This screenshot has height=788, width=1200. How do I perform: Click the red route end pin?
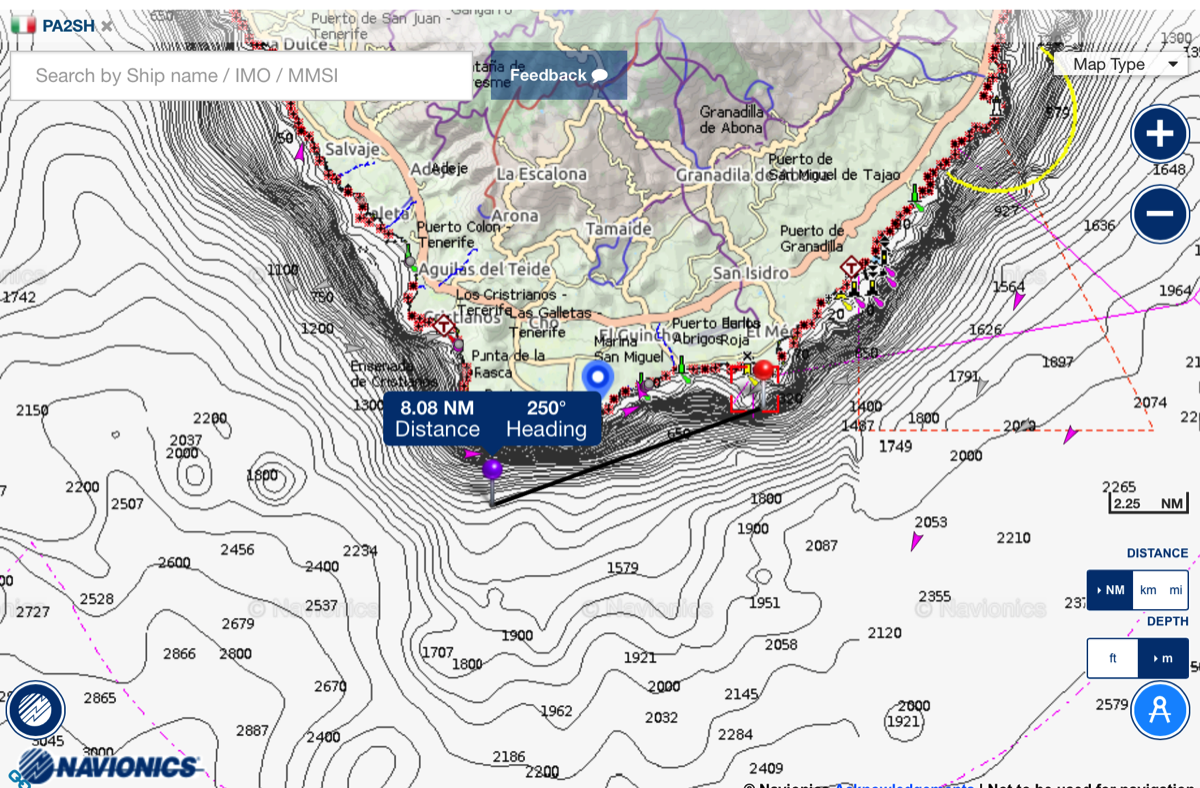[x=764, y=383]
